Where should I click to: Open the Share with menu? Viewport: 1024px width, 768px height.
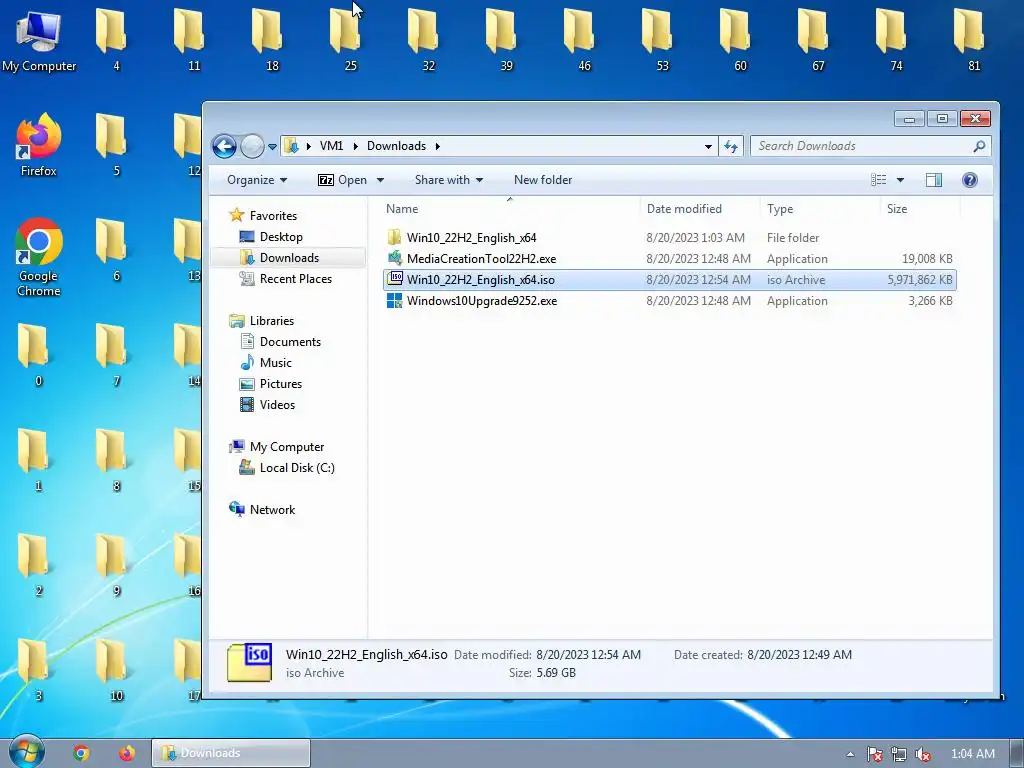coord(449,180)
